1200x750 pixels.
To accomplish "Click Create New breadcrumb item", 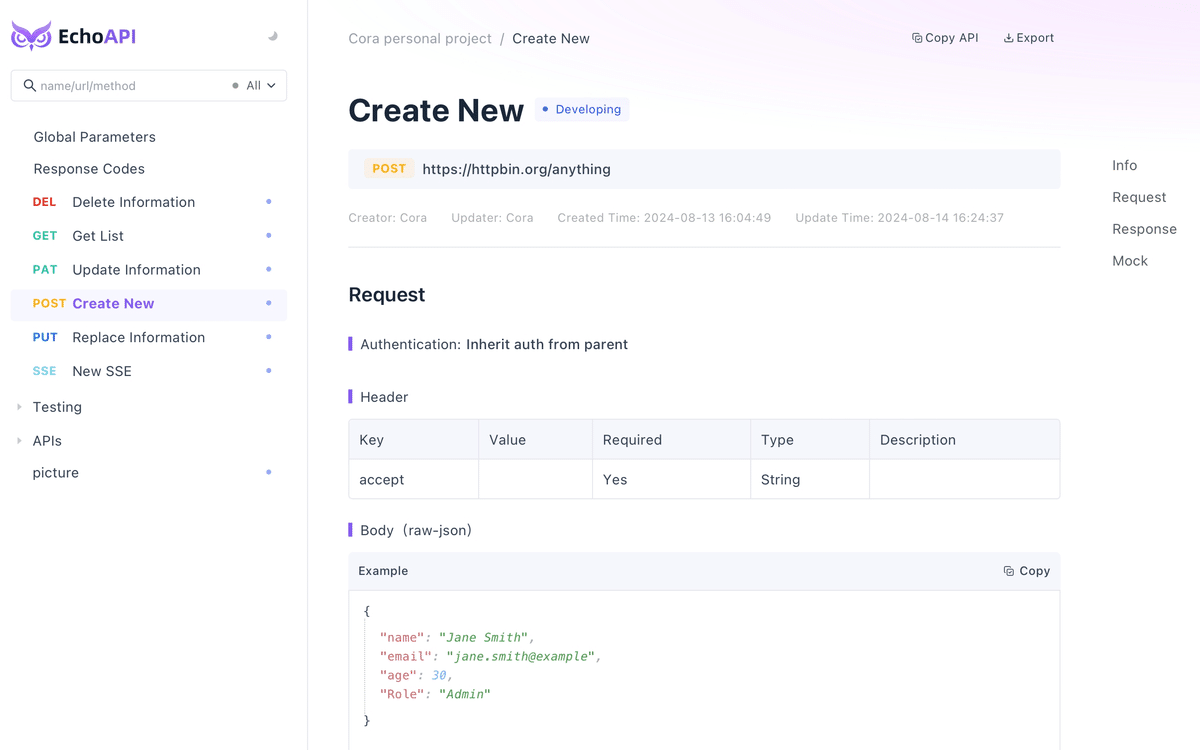I will pyautogui.click(x=551, y=39).
